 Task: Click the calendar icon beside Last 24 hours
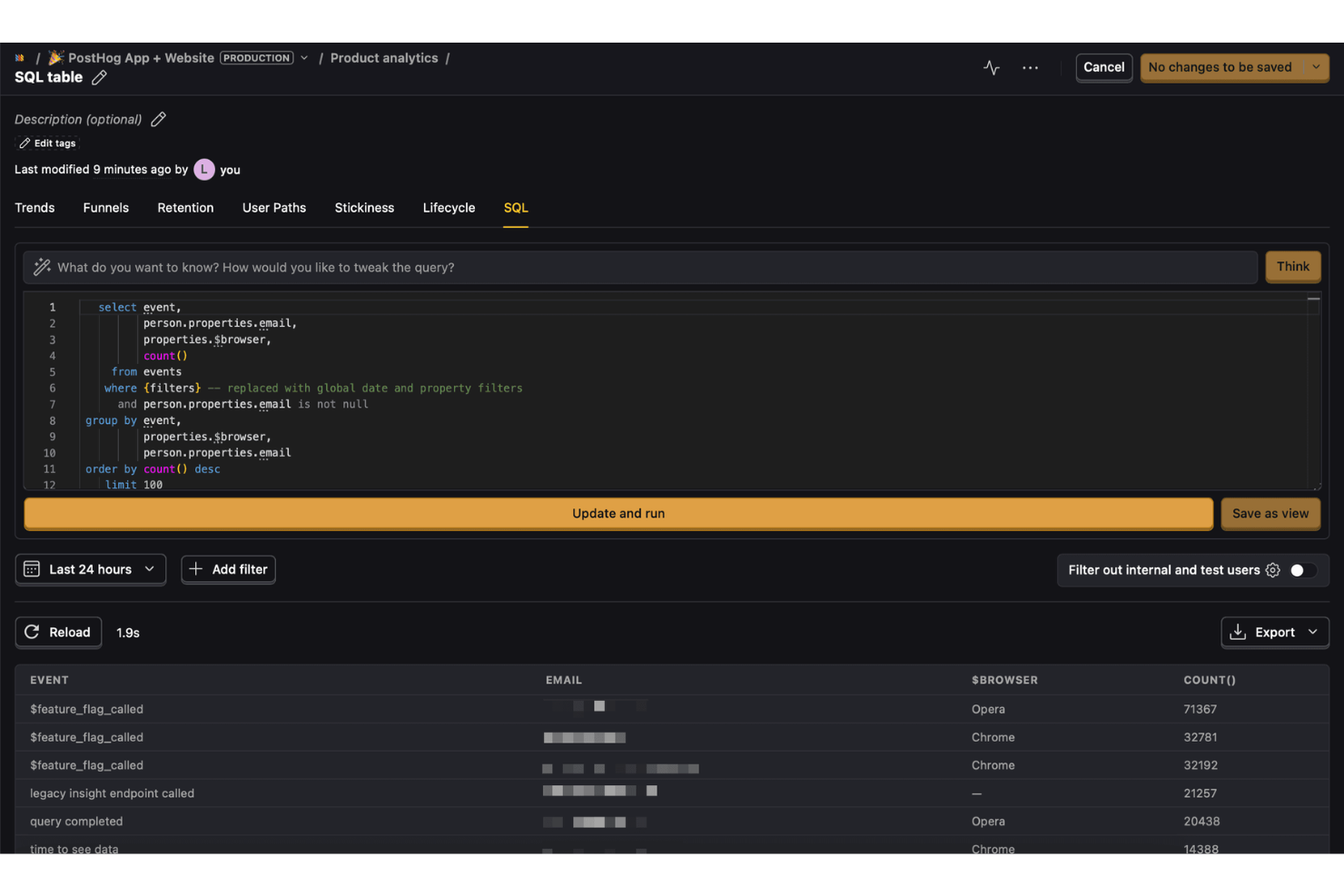33,569
